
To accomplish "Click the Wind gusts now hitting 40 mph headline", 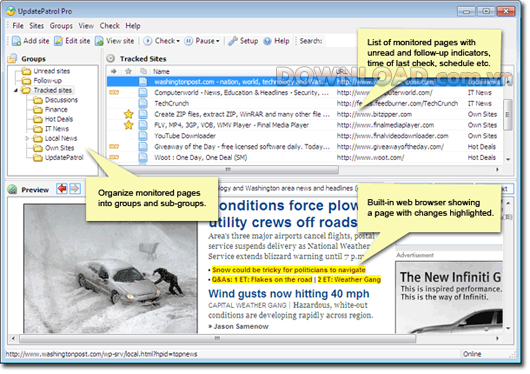I will click(x=289, y=294).
